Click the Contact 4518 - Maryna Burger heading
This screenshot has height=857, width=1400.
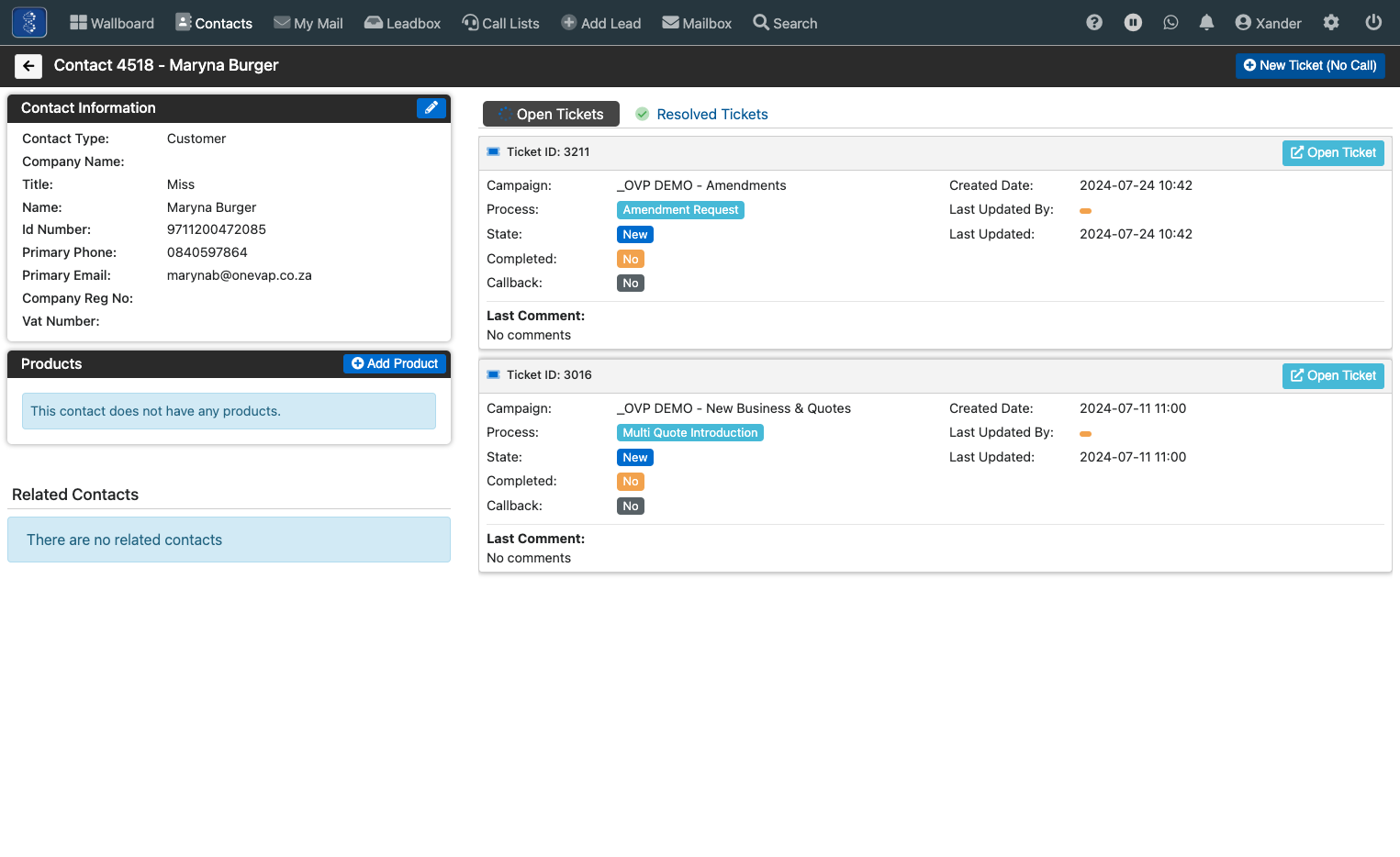(x=166, y=66)
